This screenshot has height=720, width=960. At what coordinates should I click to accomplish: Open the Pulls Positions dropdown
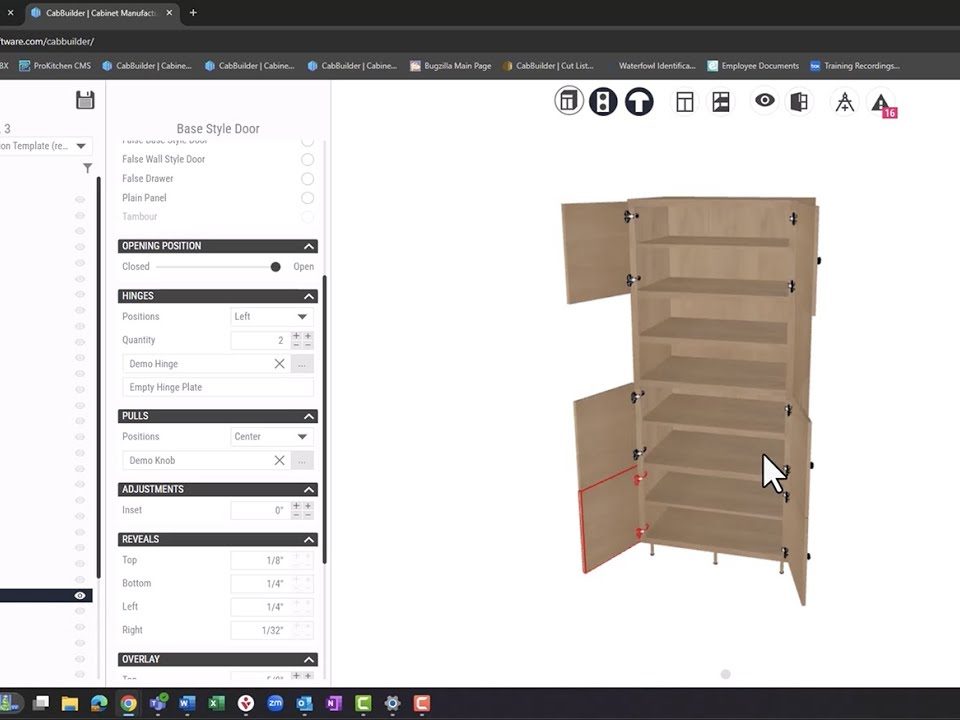pos(271,437)
